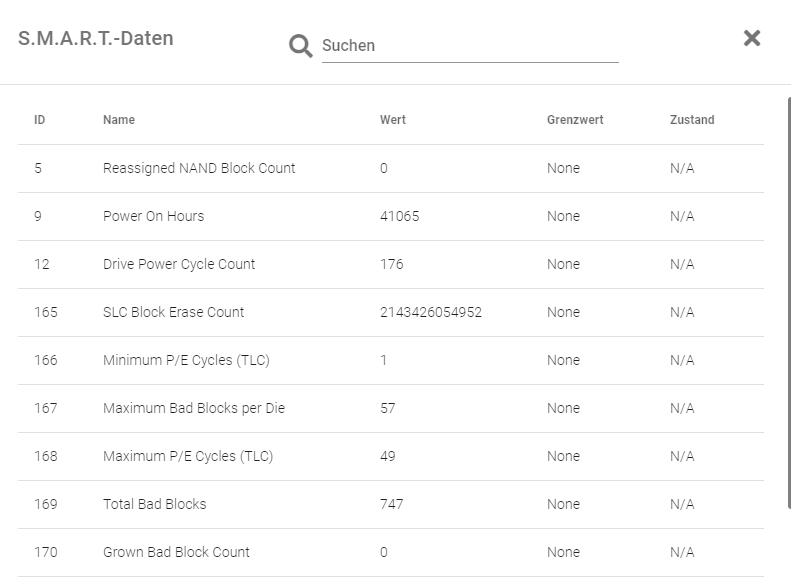Click the Power On Hours value 41065
Image resolution: width=791 pixels, height=584 pixels.
400,216
